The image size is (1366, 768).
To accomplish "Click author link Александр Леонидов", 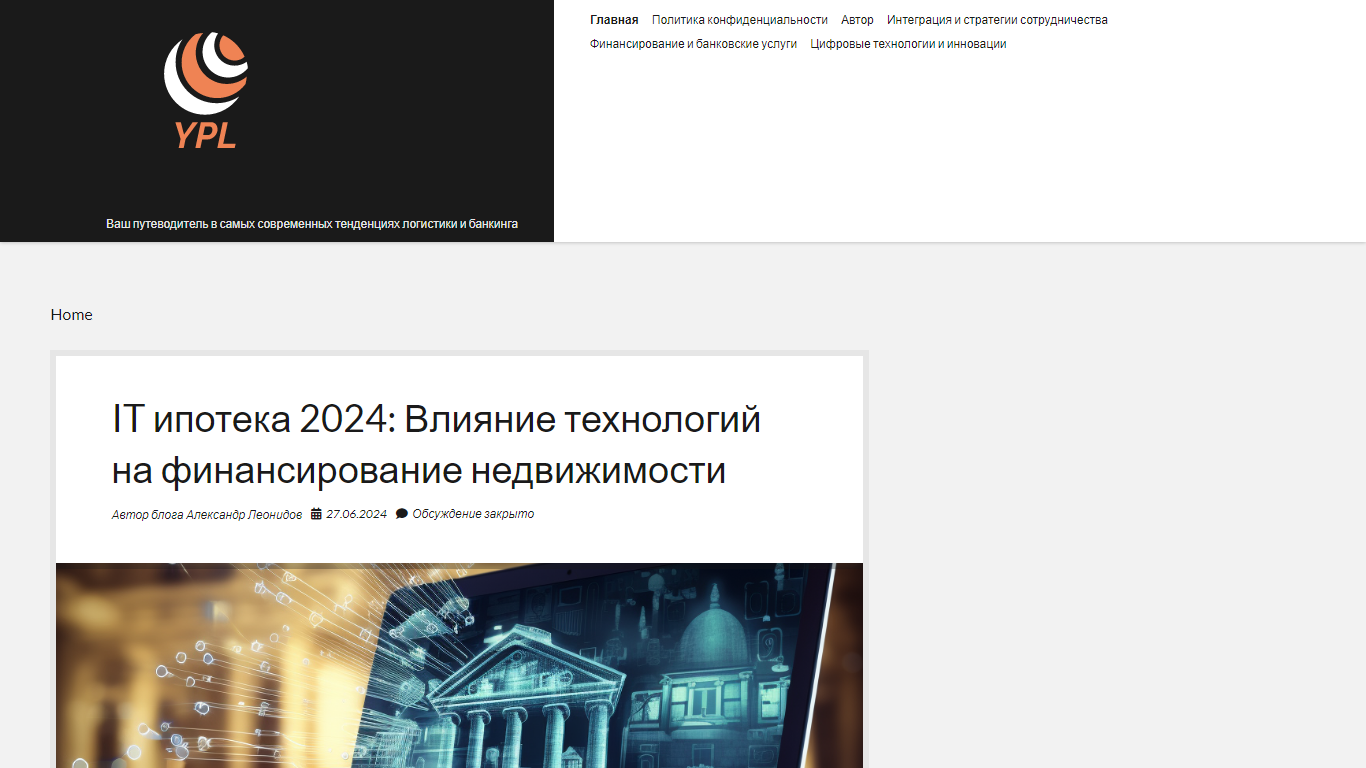I will click(x=244, y=514).
